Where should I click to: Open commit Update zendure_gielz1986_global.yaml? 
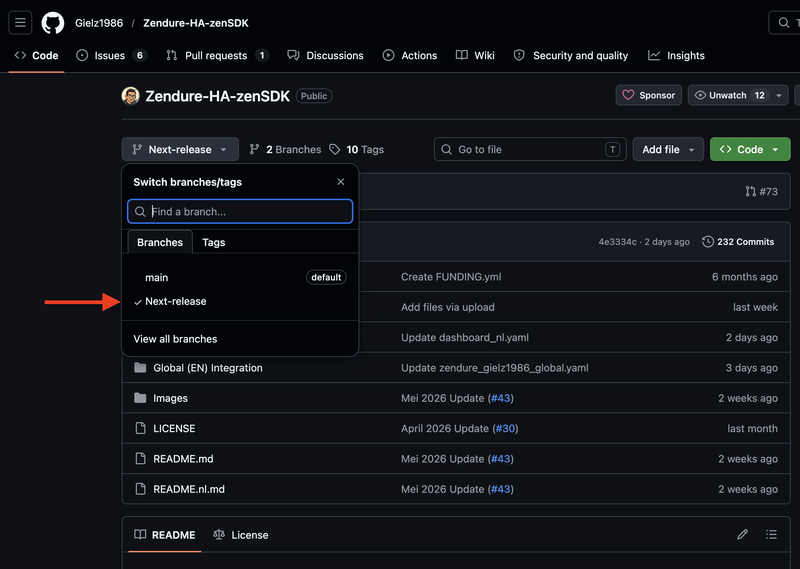[494, 368]
